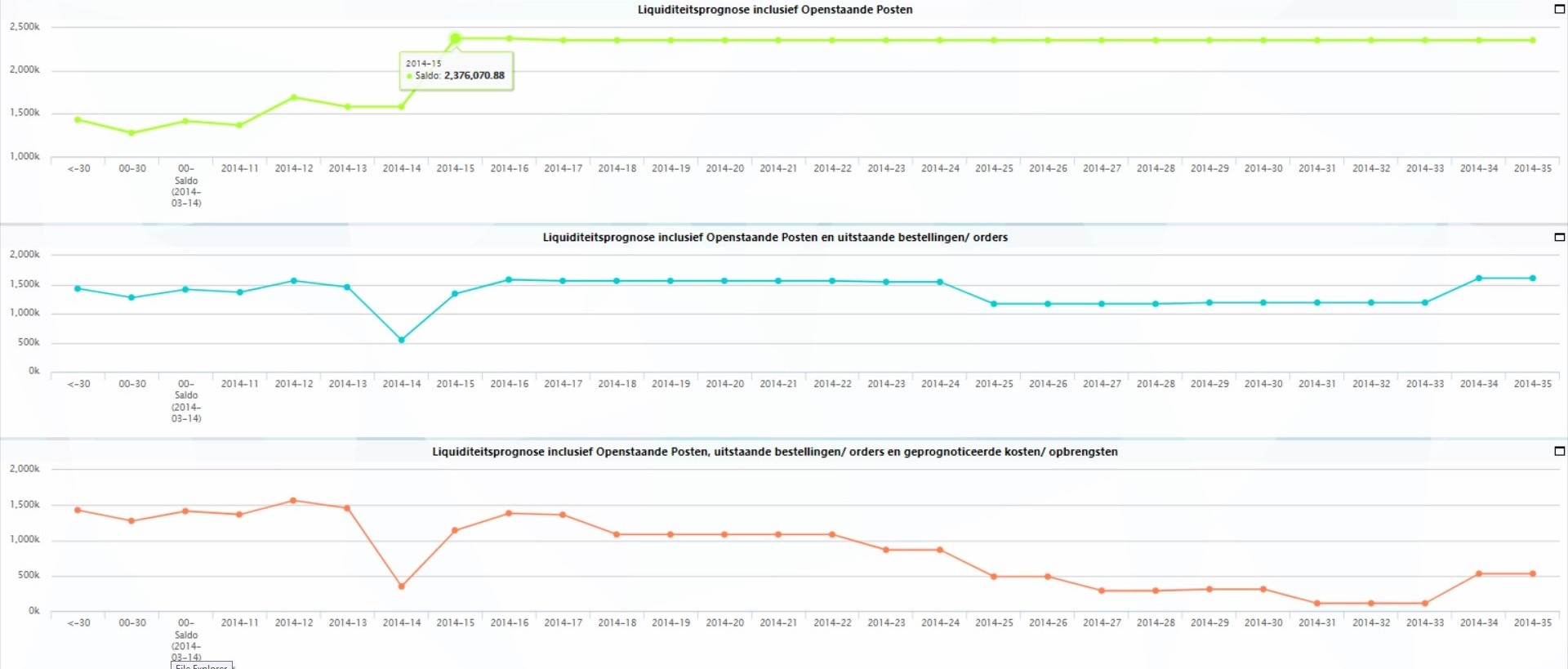Maximize the top green chart panel
This screenshot has height=669, width=1568.
coord(1559,9)
